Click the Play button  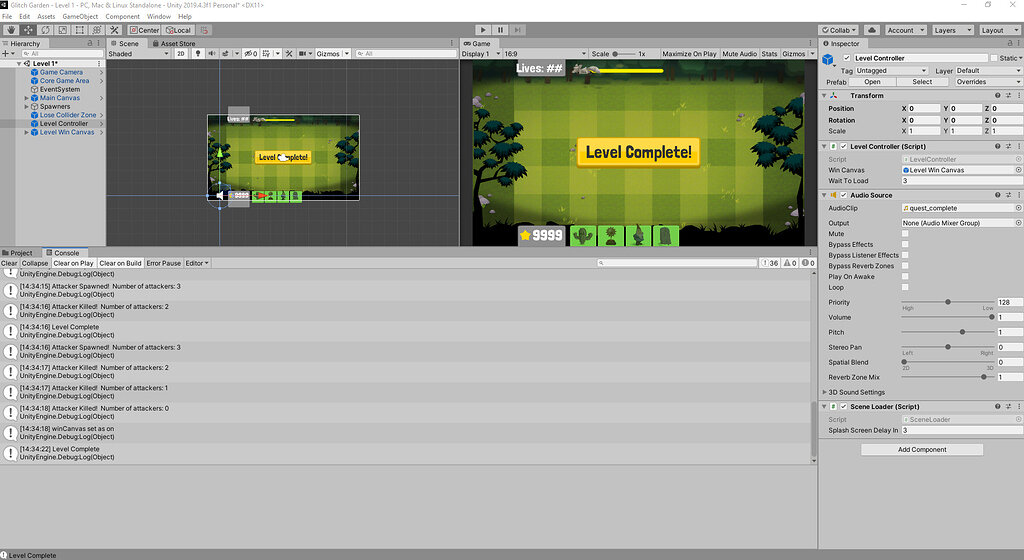pos(483,30)
